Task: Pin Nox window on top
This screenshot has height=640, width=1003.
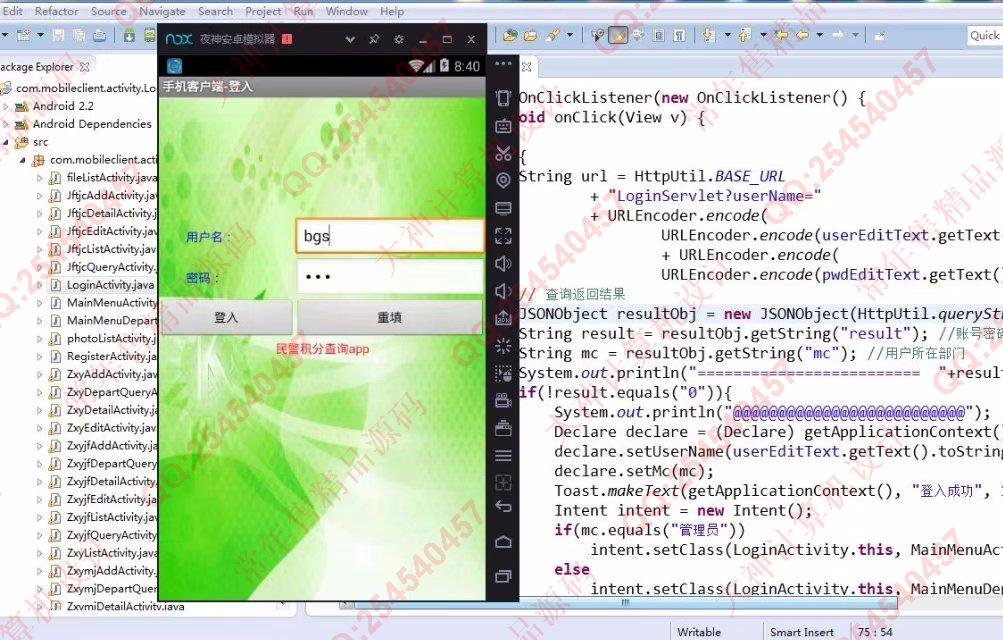Action: coord(374,40)
